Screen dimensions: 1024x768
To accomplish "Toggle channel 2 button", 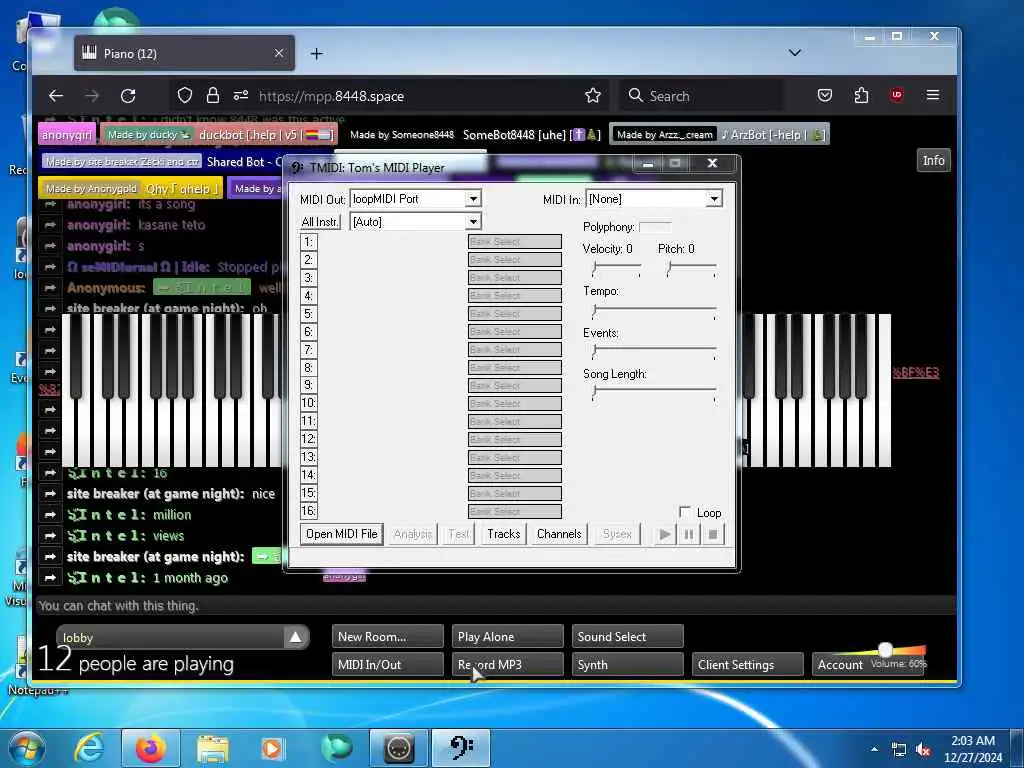I will tap(308, 260).
